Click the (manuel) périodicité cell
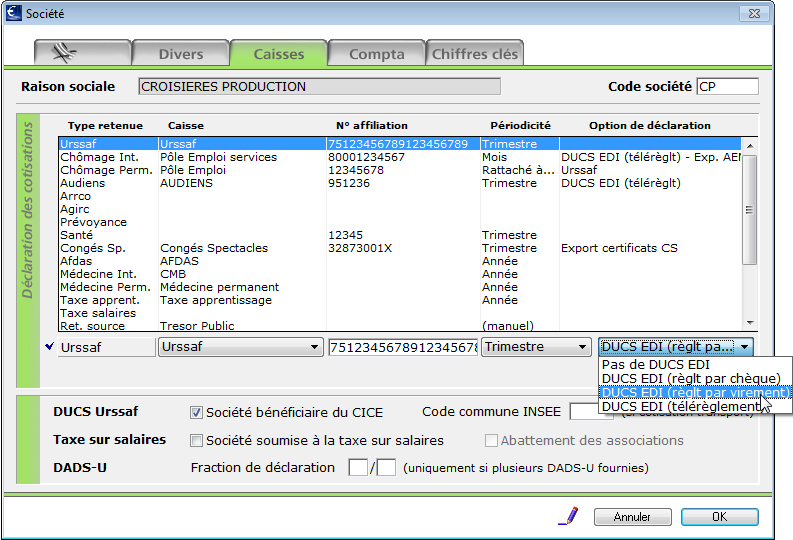 point(508,326)
